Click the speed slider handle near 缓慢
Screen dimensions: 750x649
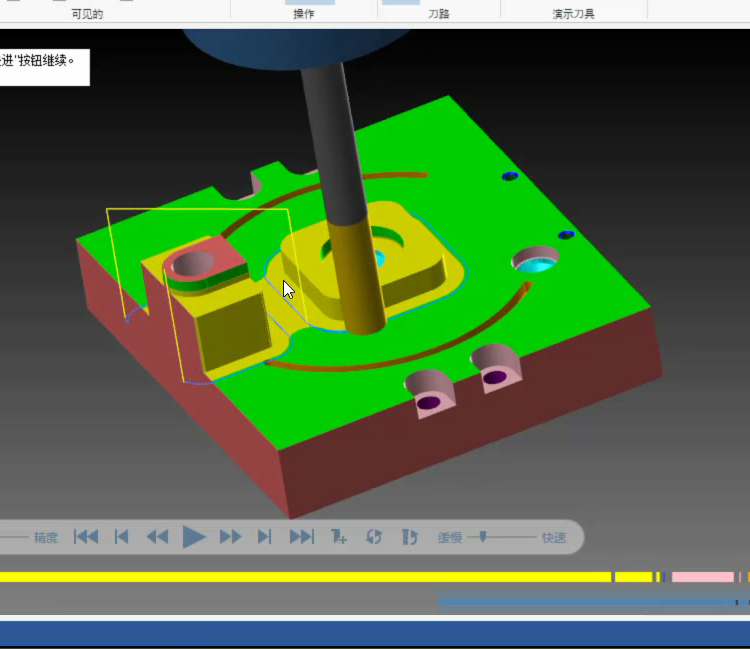[x=483, y=537]
